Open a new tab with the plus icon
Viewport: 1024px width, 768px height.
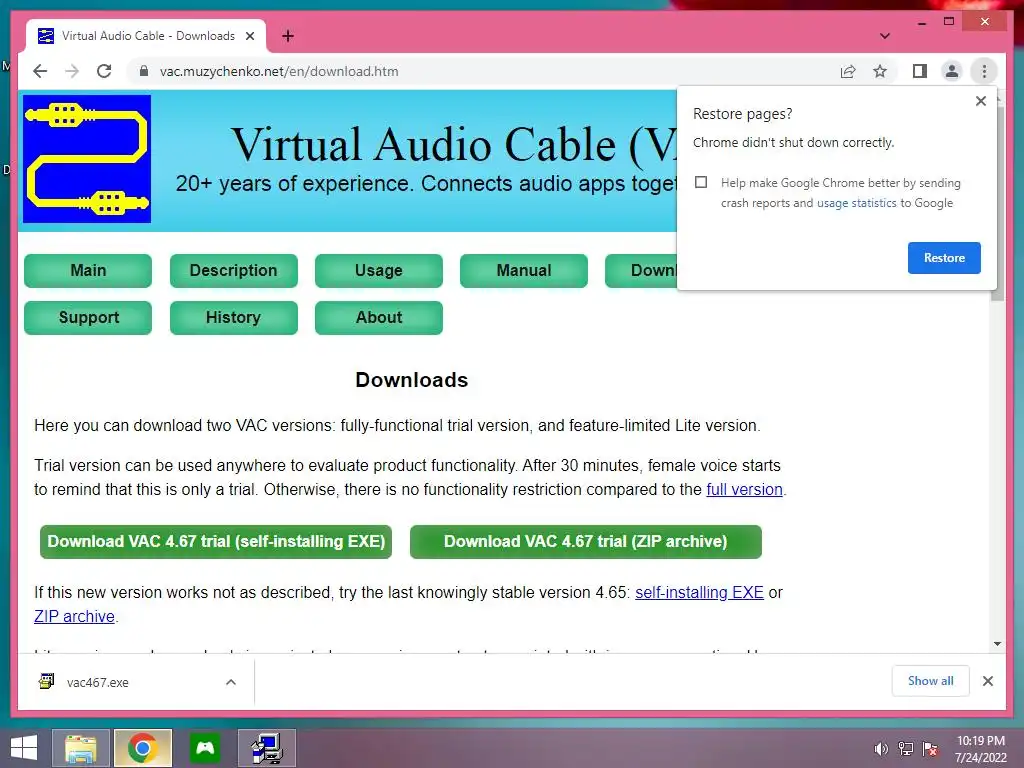288,36
